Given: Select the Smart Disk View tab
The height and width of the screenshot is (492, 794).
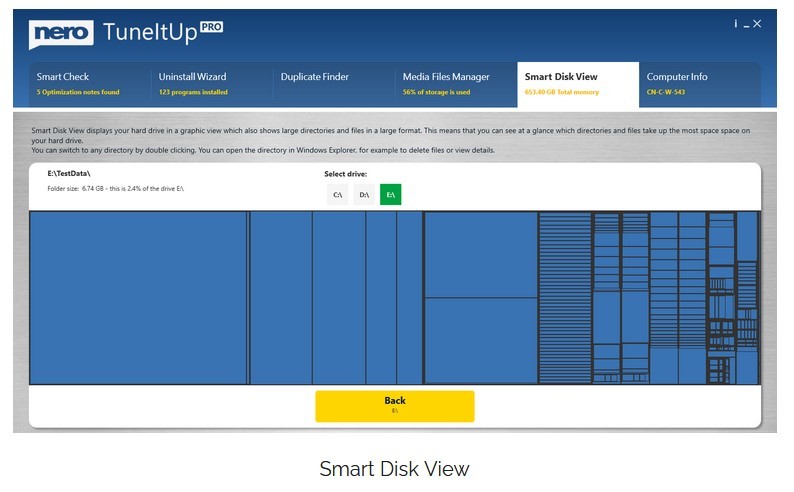Looking at the screenshot, I should pos(578,84).
